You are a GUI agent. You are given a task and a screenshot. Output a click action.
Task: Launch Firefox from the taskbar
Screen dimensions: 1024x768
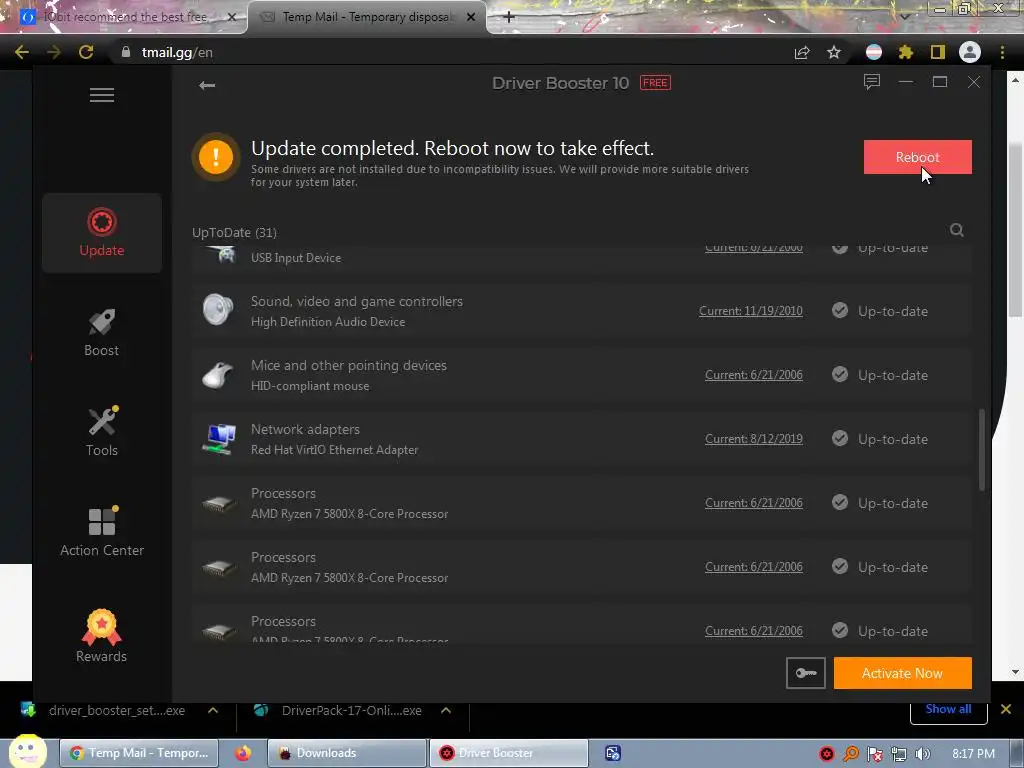243,753
